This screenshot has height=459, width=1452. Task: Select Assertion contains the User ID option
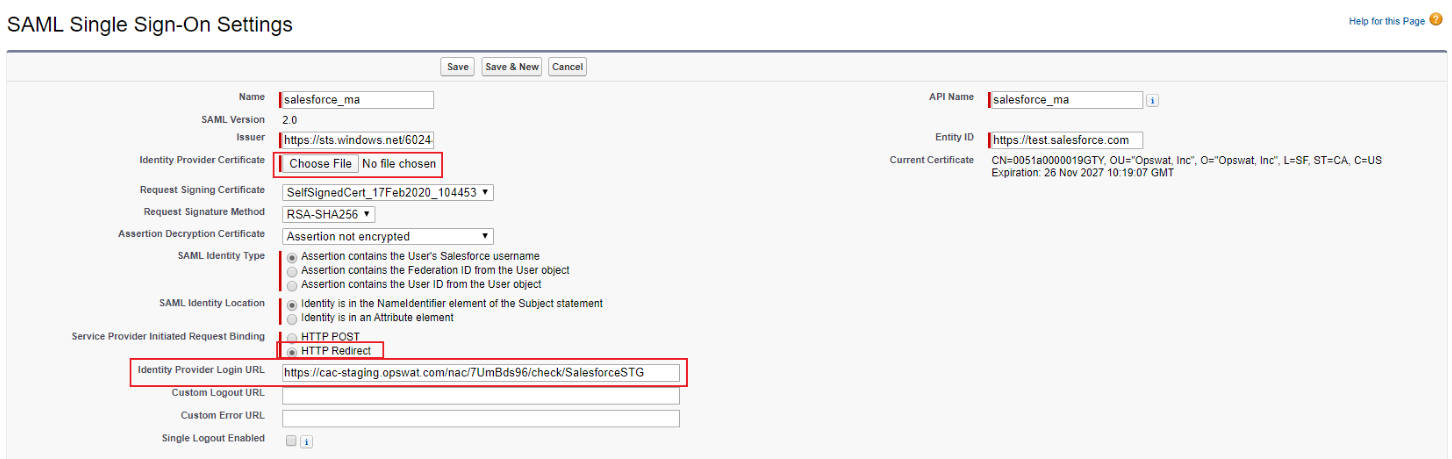pos(292,285)
